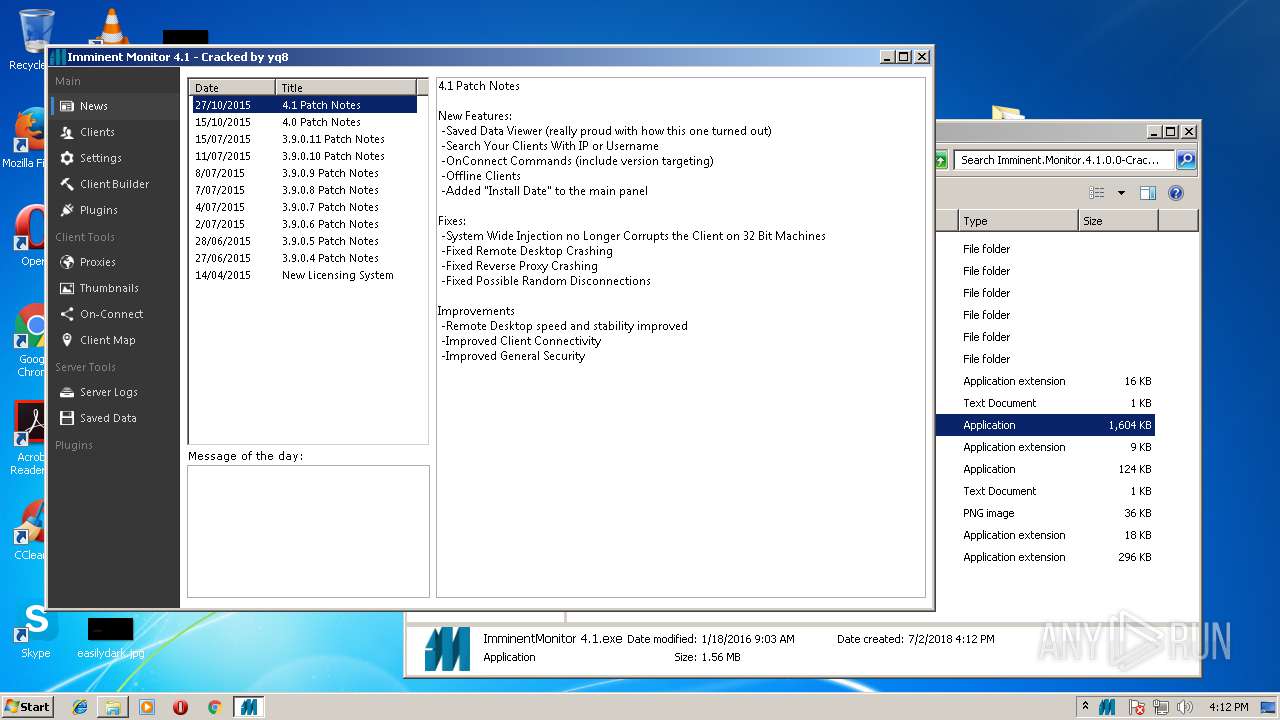
Task: Select the 3.9.0.9 Patch Notes row
Action: click(304, 173)
